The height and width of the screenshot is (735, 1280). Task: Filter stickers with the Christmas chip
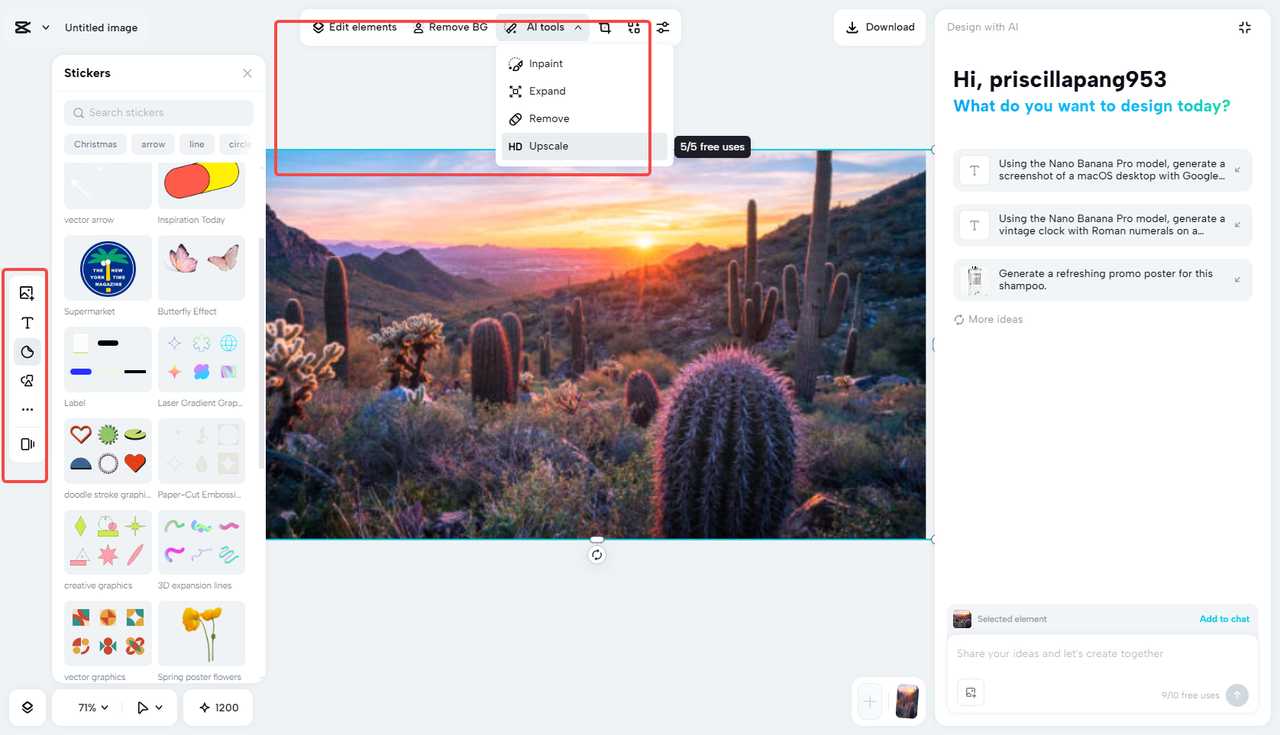pyautogui.click(x=95, y=144)
